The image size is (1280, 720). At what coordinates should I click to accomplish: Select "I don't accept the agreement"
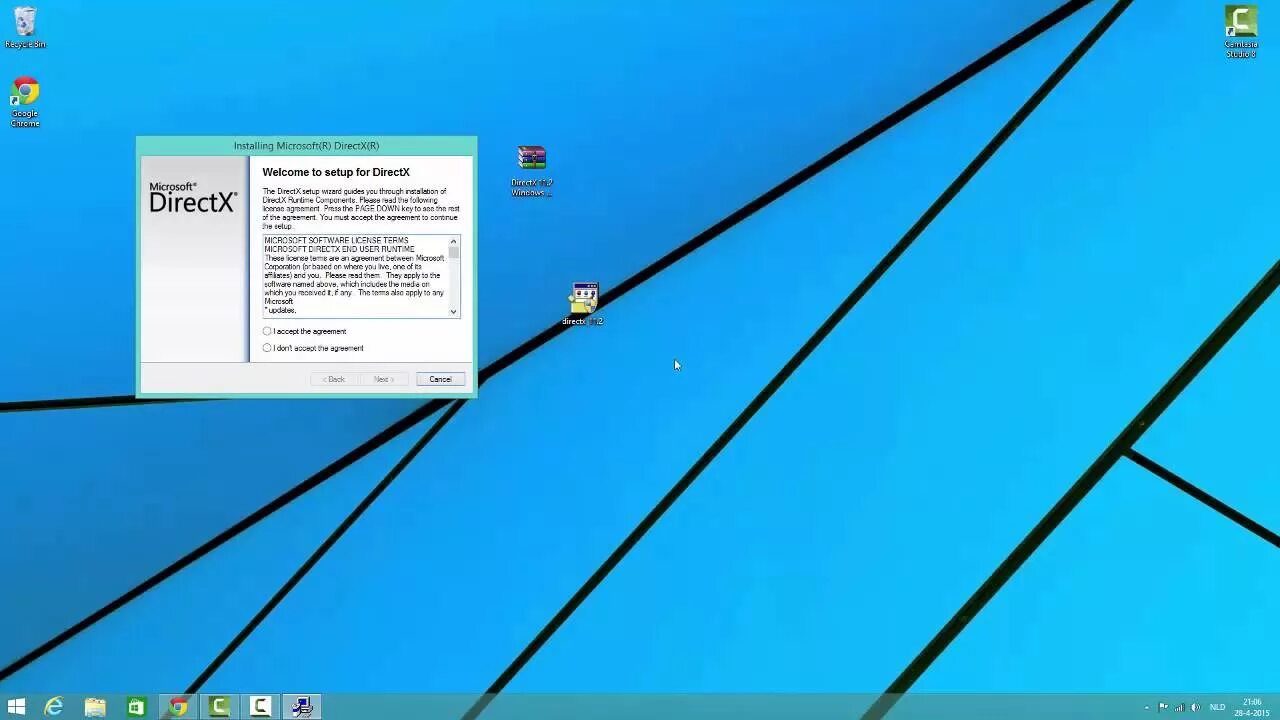pyautogui.click(x=313, y=348)
